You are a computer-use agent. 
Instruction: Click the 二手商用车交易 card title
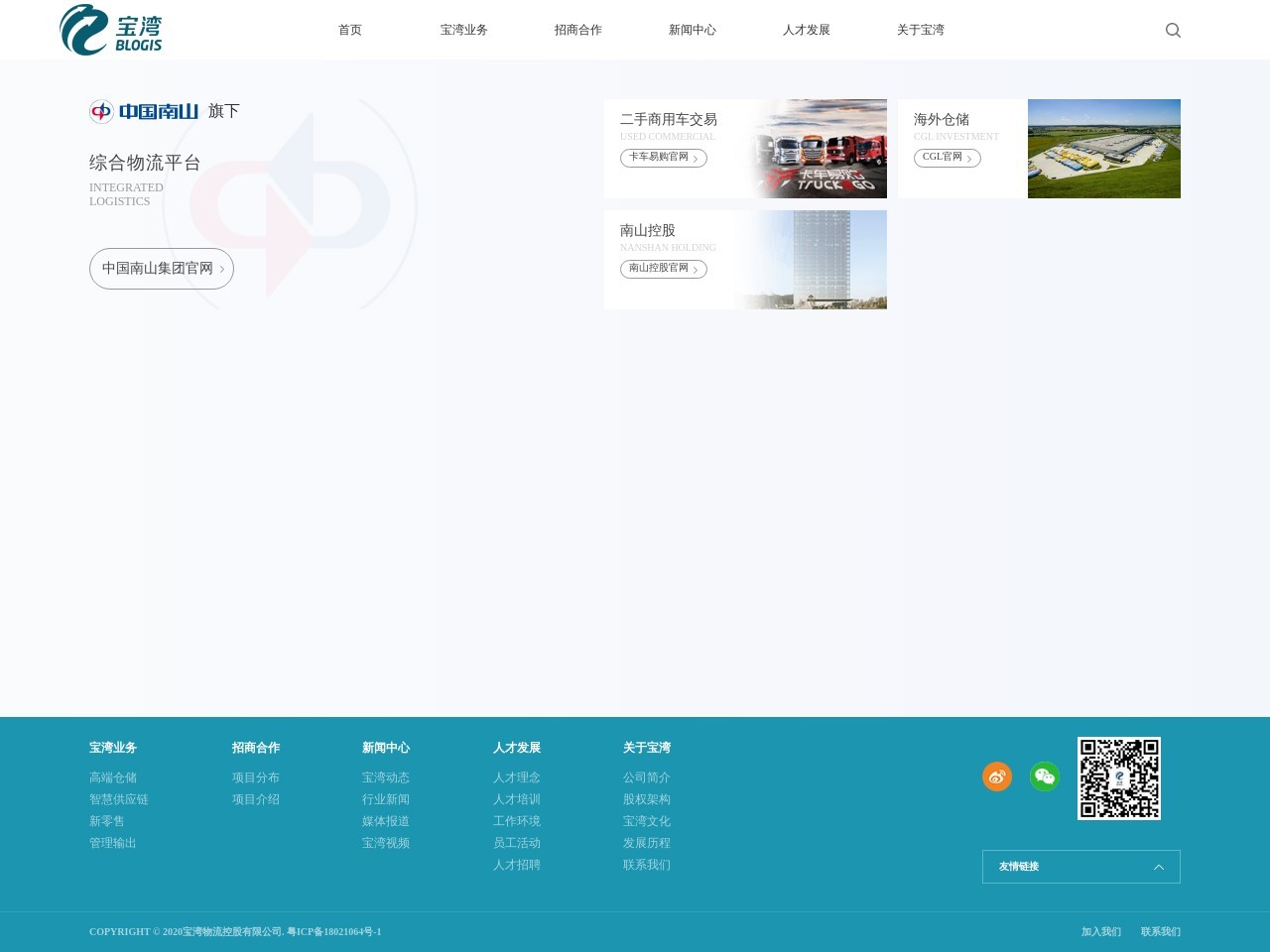[669, 119]
